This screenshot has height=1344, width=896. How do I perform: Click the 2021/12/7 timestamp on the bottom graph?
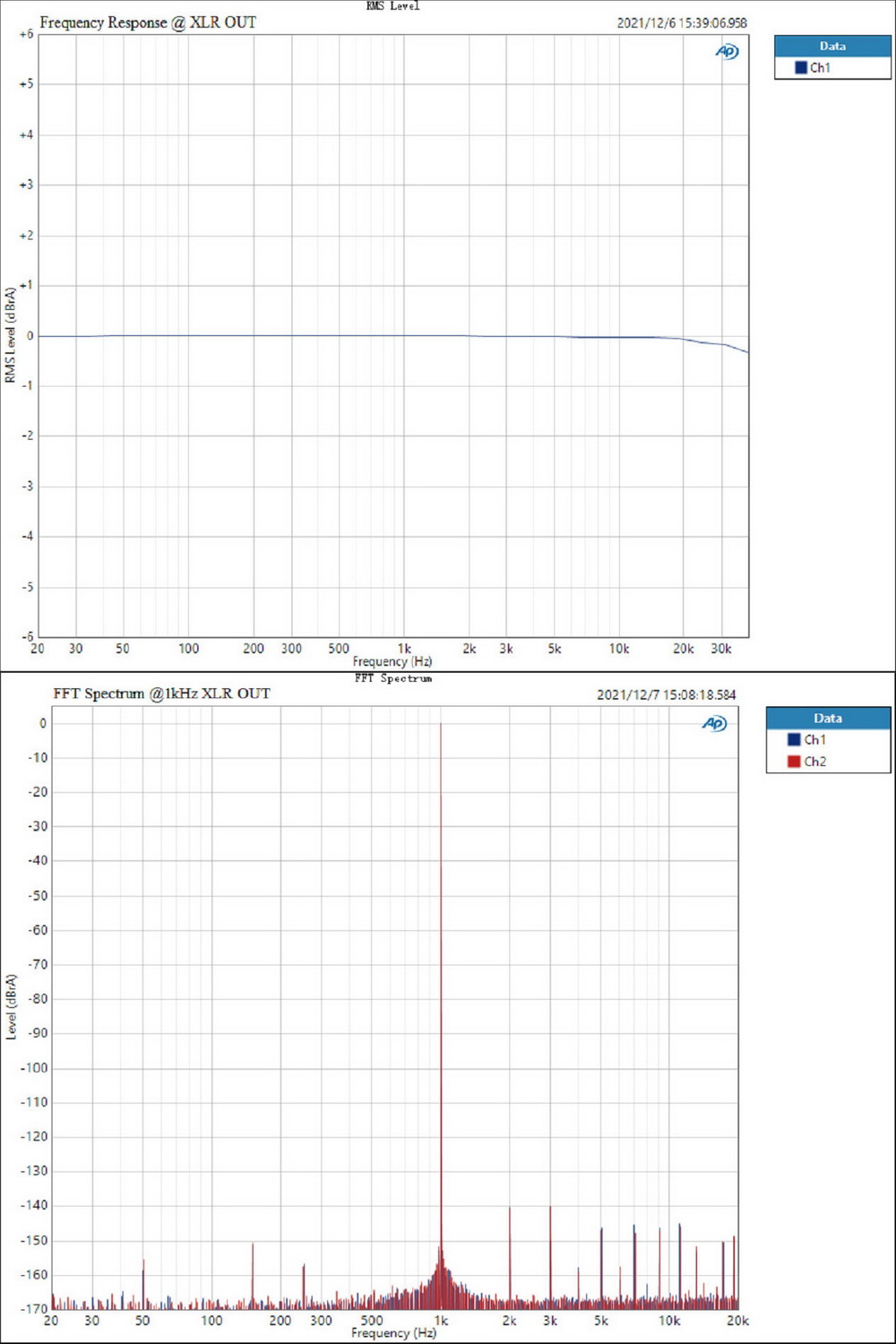pos(668,694)
